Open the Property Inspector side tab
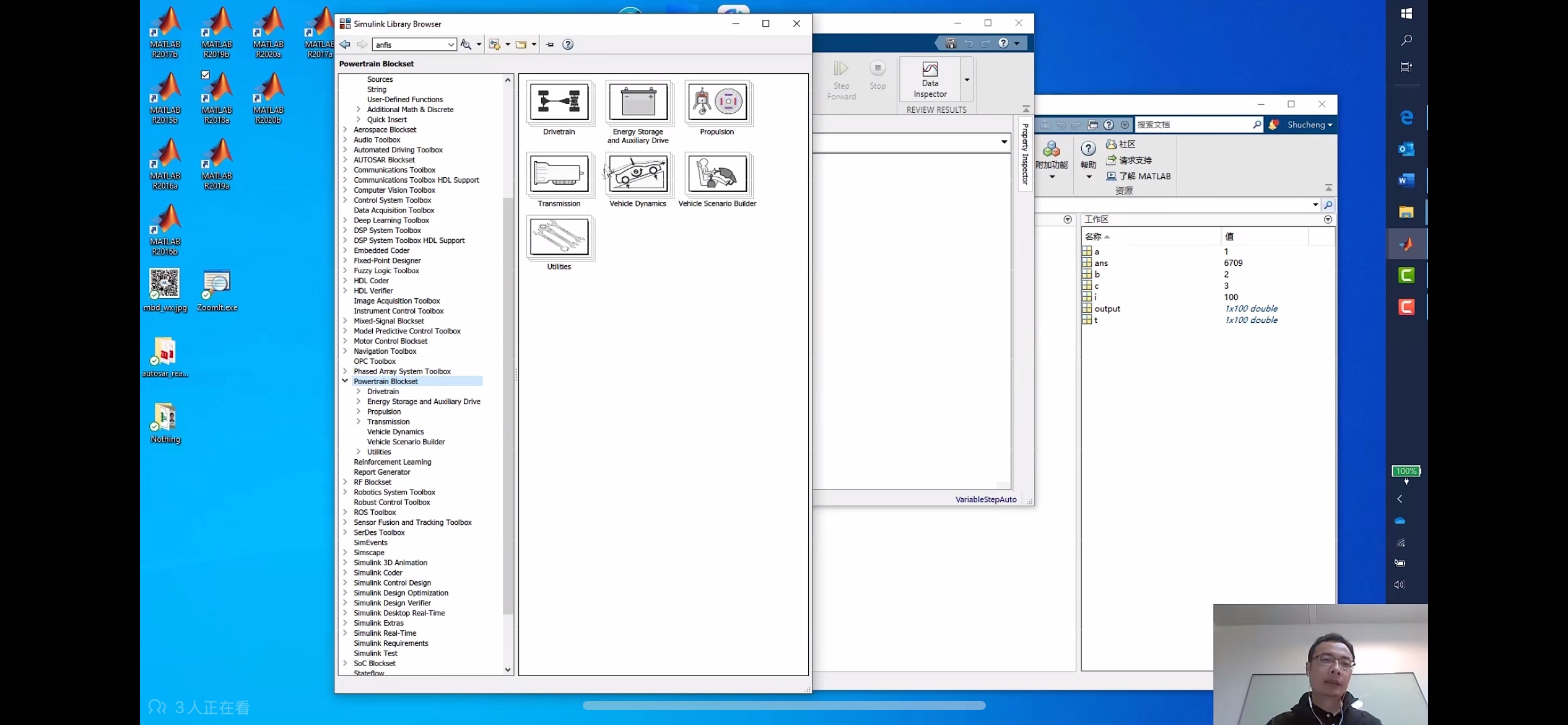Viewport: 1568px width, 725px height. click(x=1025, y=154)
